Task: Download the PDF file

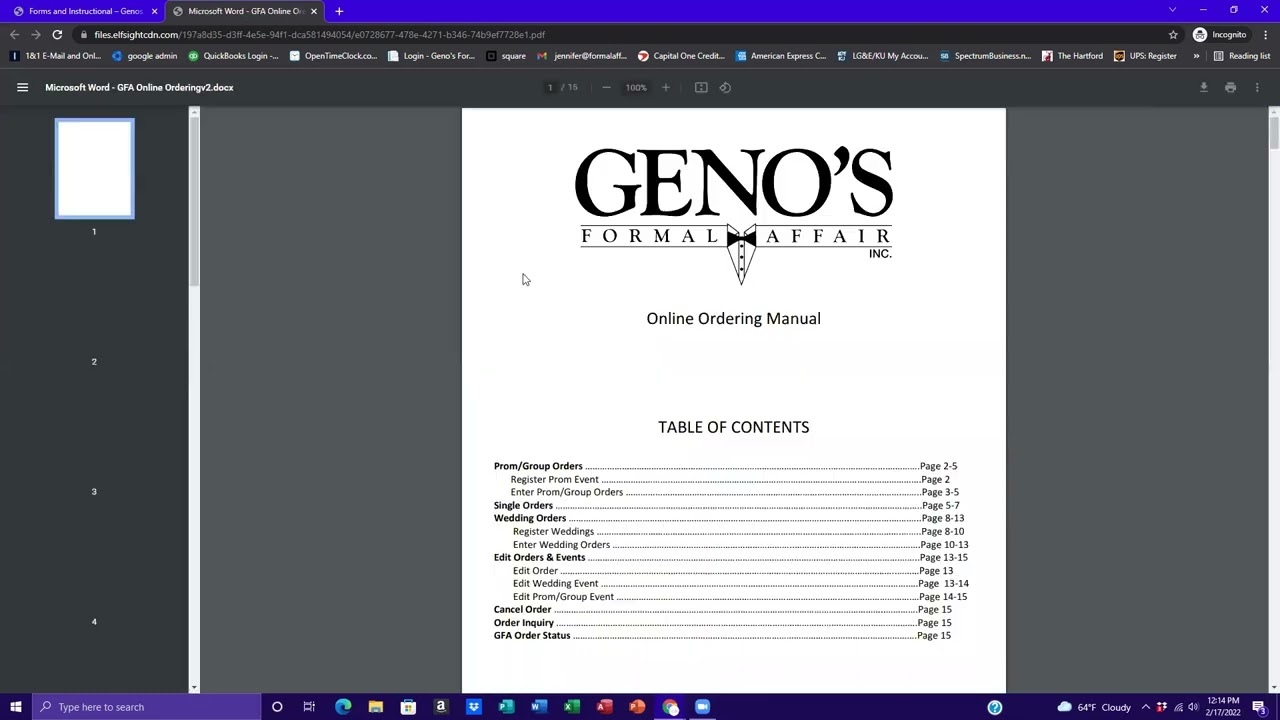Action: click(x=1204, y=87)
